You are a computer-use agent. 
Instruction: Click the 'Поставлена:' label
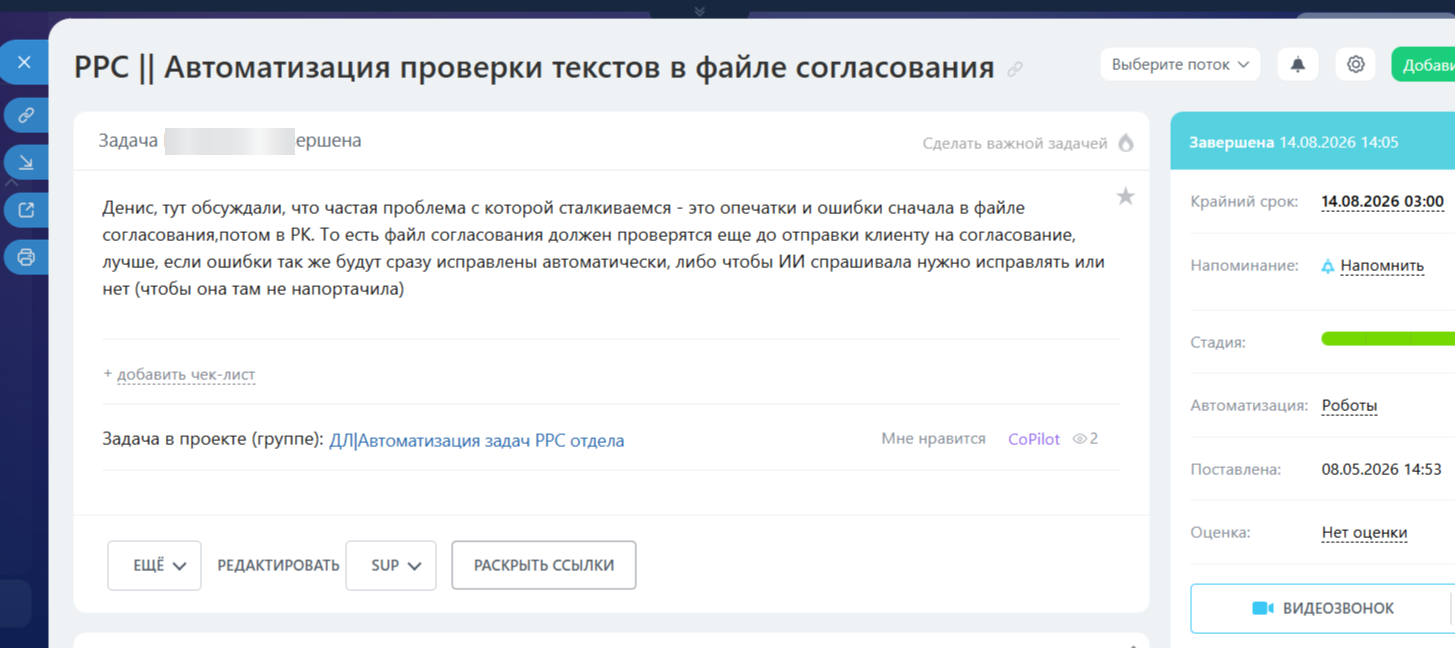[1235, 469]
